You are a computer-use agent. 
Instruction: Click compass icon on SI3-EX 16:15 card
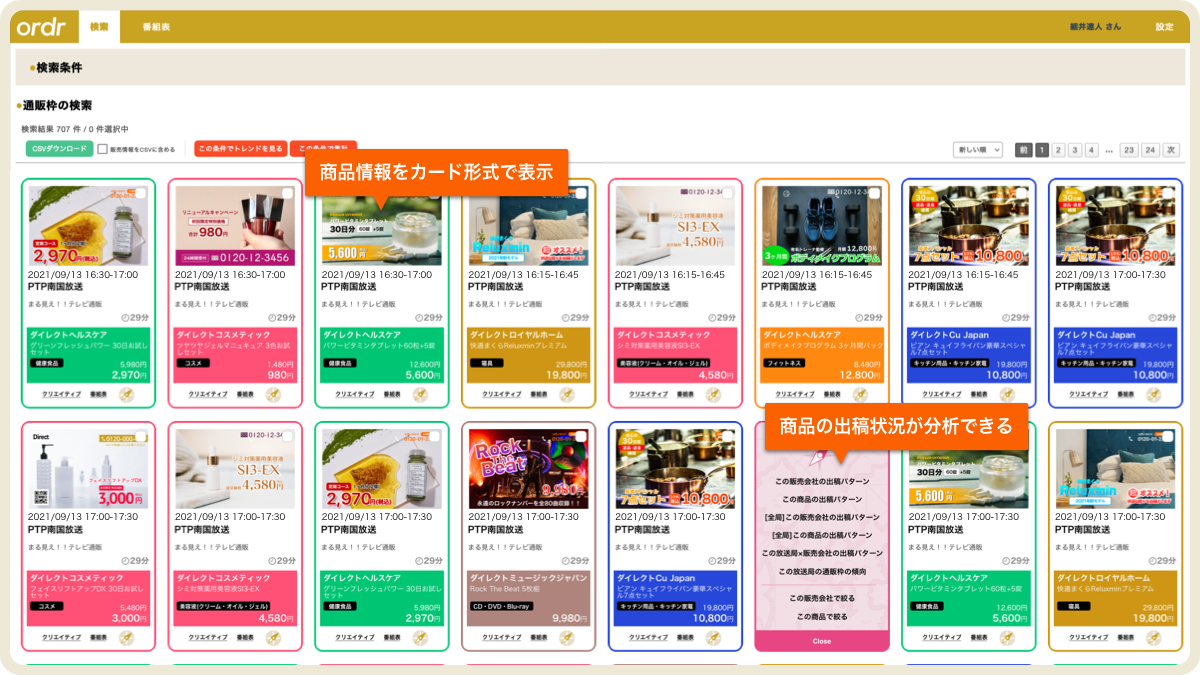tap(712, 395)
